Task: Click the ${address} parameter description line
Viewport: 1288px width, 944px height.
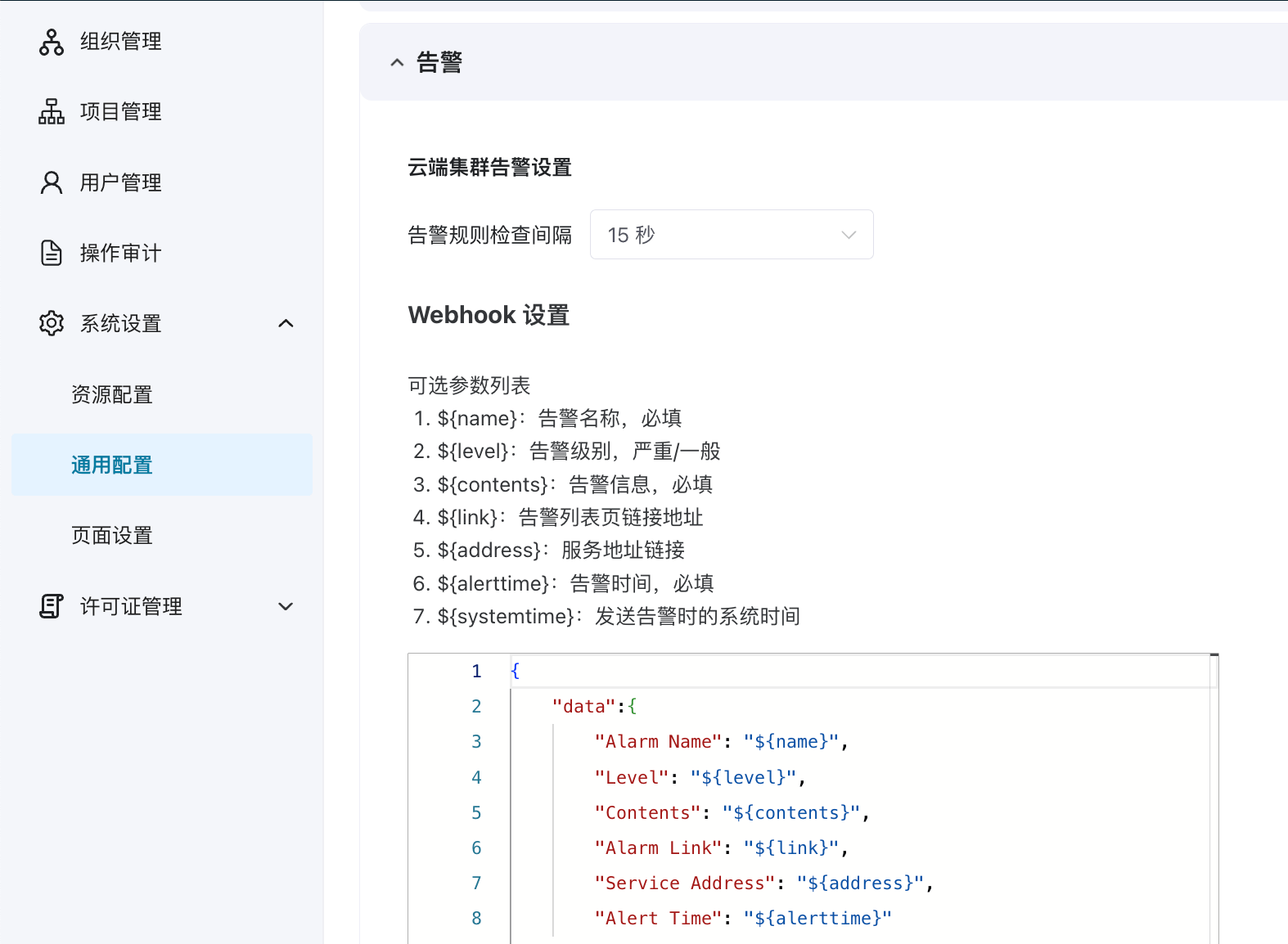Action: pos(549,550)
